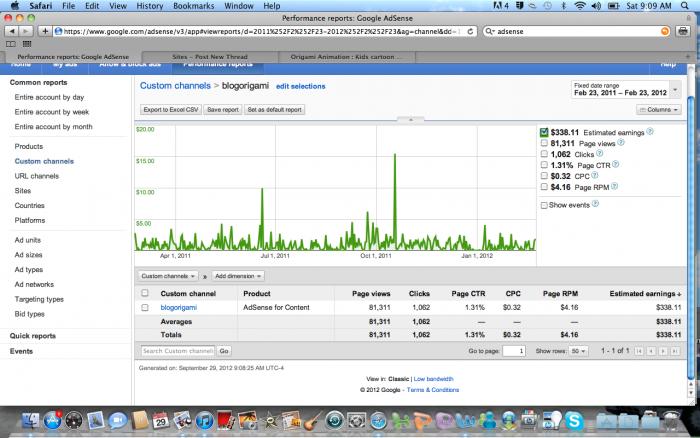Enable the Page RPM metric checkbox
700x438 pixels.
544,187
